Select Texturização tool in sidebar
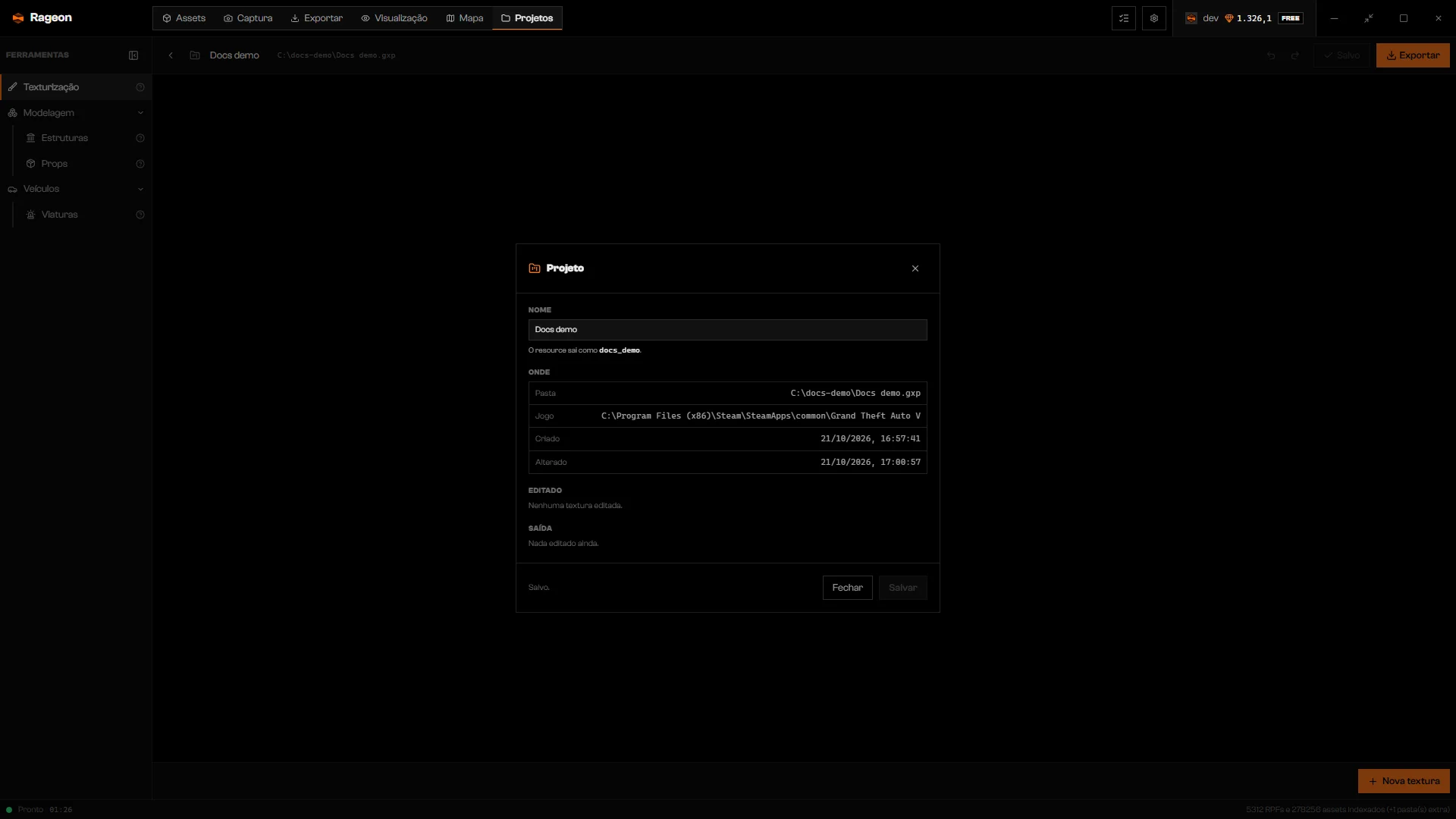Screen dimensions: 1456x819 pyautogui.click(x=76, y=87)
